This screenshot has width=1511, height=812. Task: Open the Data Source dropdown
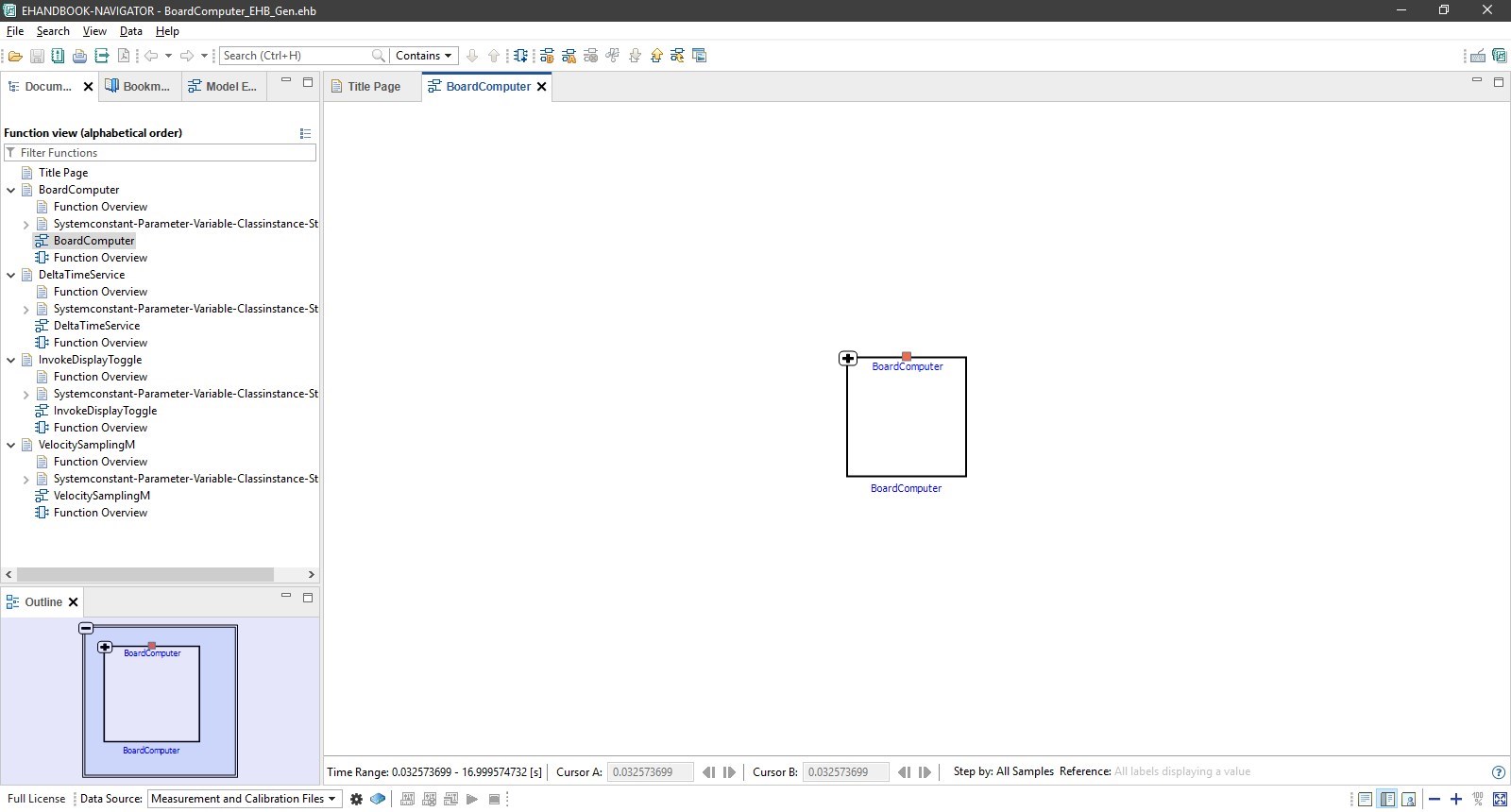click(x=244, y=799)
